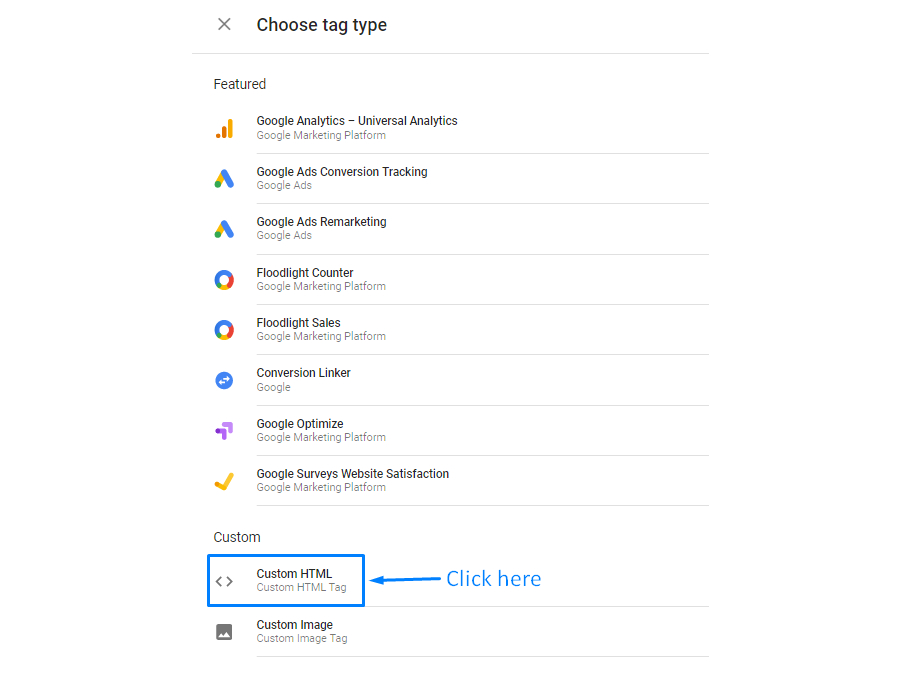
Task: Select Custom HTML tag type
Action: click(286, 580)
